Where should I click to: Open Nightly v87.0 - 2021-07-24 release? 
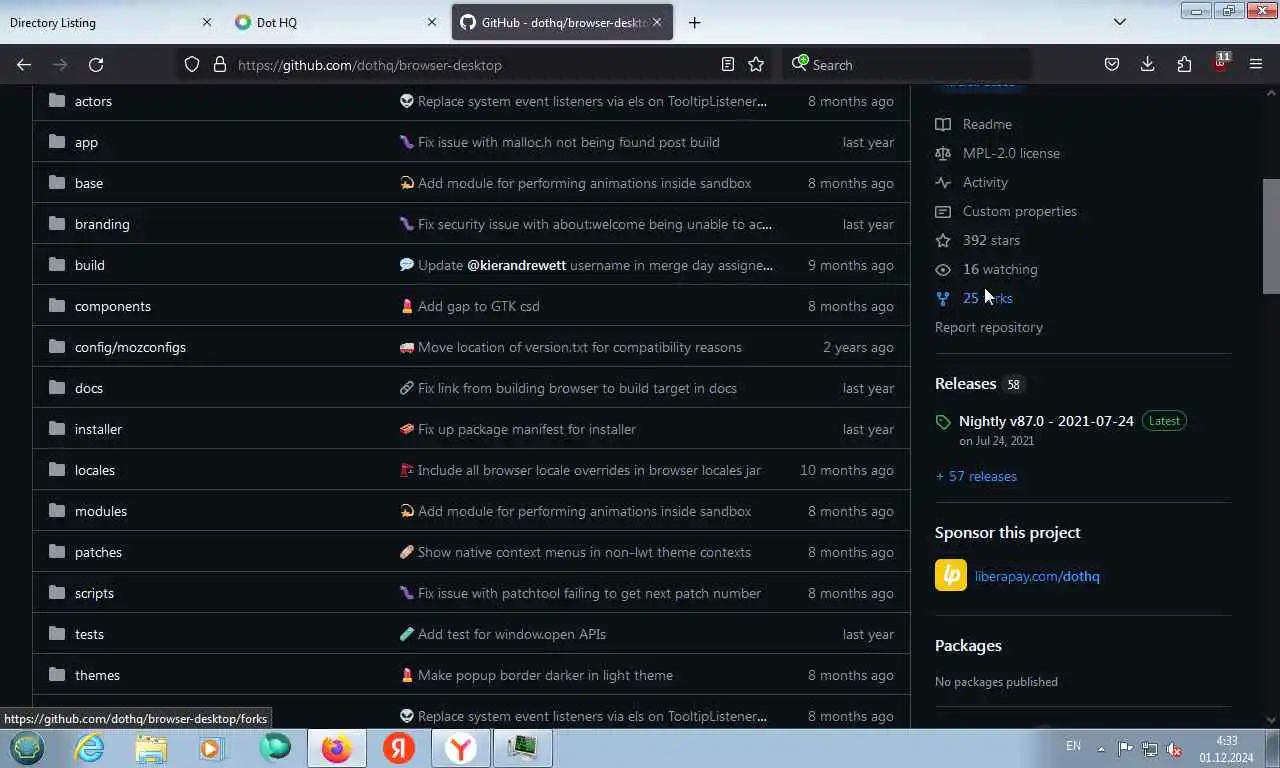[1046, 421]
